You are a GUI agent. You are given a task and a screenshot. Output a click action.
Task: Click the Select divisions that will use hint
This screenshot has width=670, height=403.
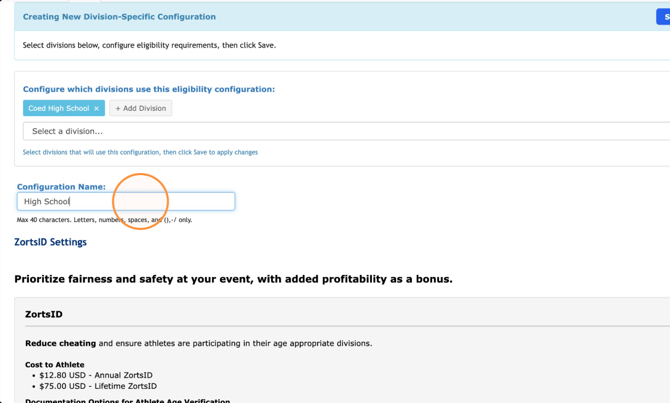point(140,152)
